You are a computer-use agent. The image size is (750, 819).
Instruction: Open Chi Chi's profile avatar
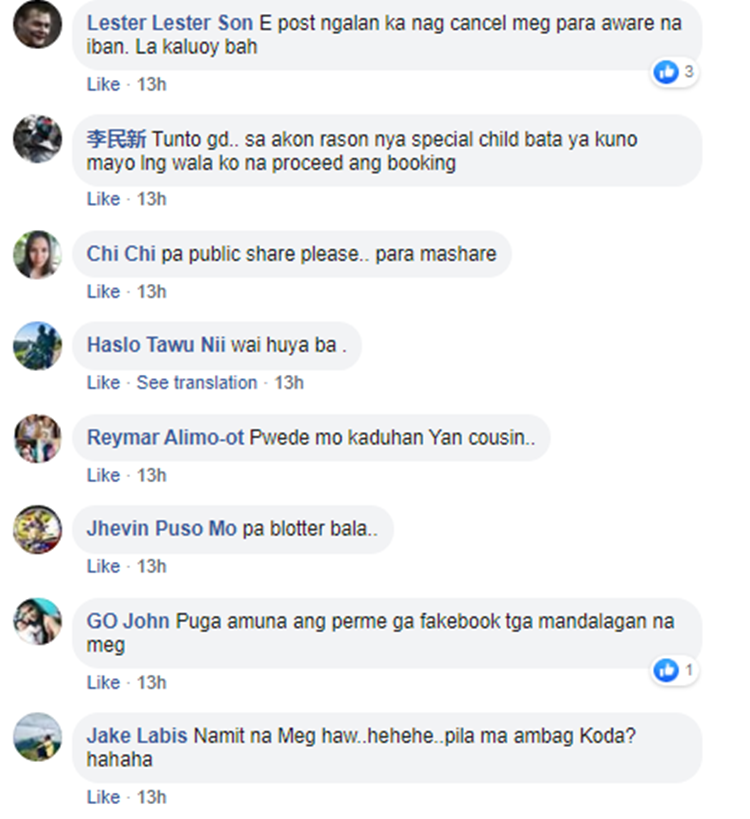(x=37, y=254)
